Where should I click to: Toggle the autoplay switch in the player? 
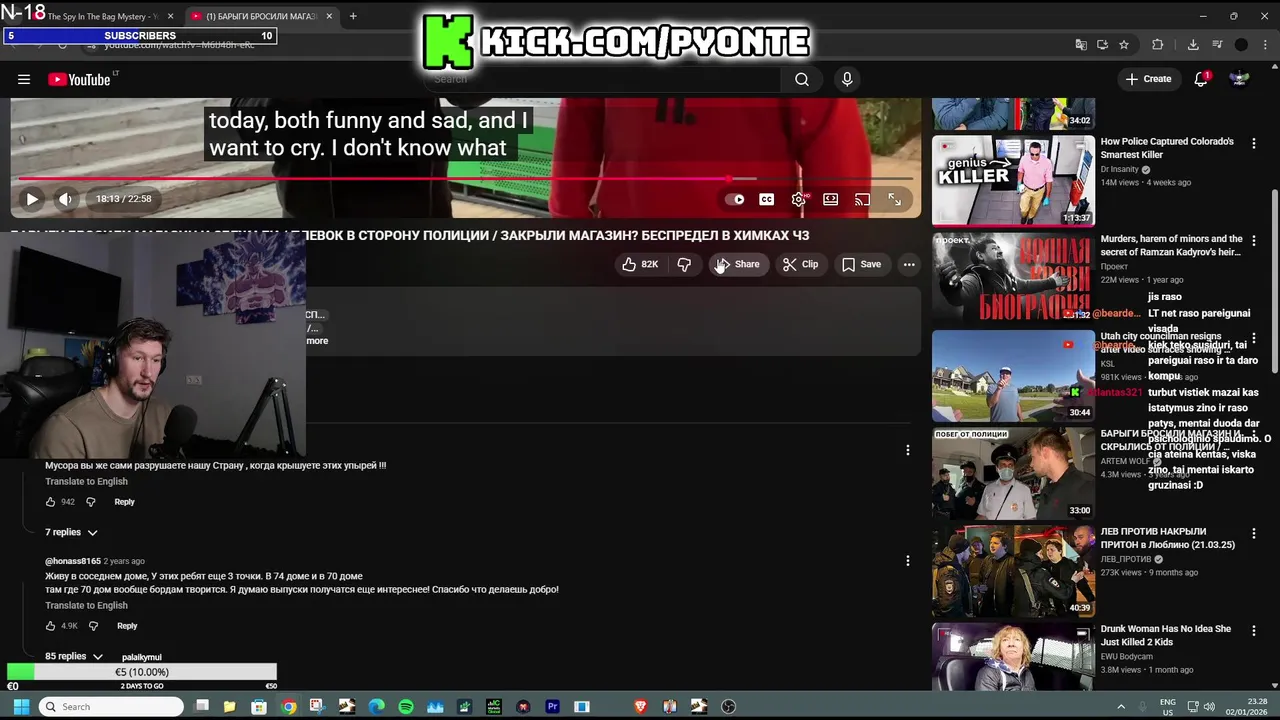tap(734, 199)
